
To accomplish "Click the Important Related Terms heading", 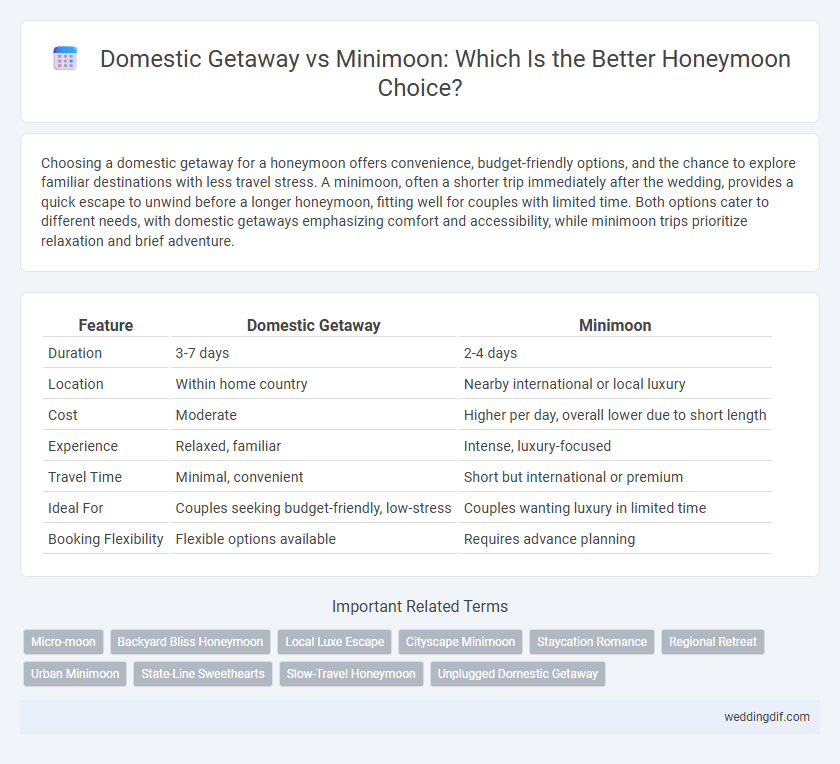I will (420, 606).
